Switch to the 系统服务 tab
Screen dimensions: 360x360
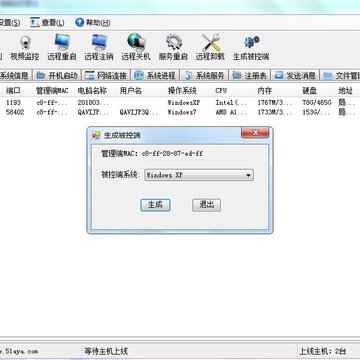[x=204, y=76]
